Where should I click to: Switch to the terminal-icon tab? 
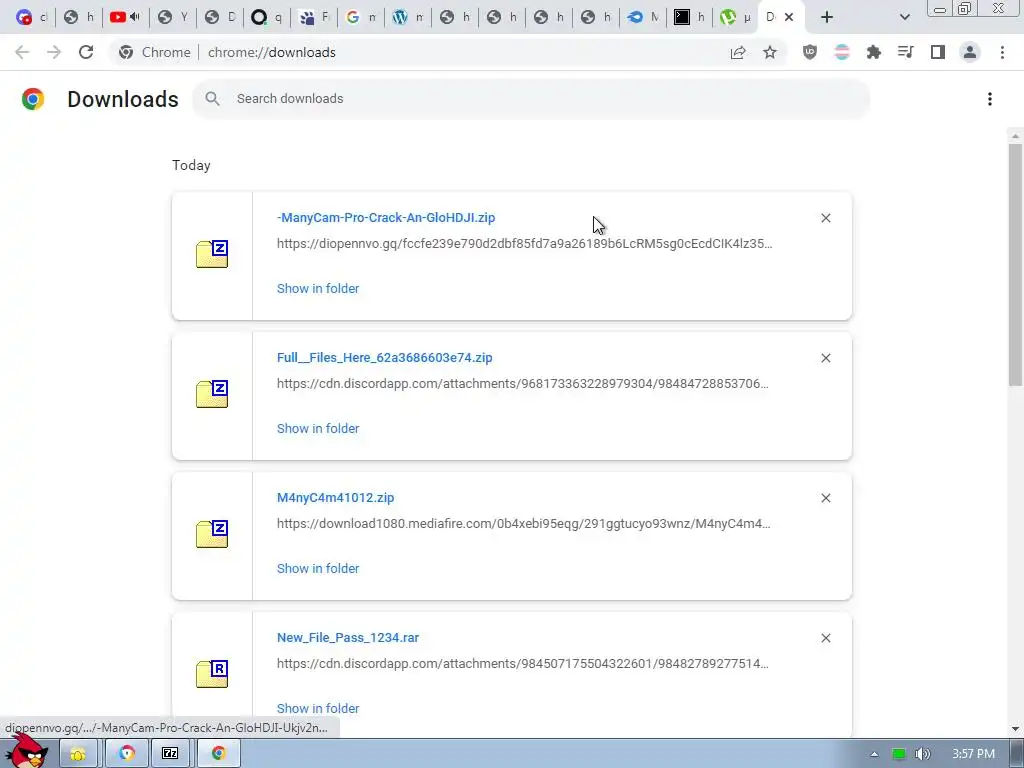pyautogui.click(x=690, y=17)
